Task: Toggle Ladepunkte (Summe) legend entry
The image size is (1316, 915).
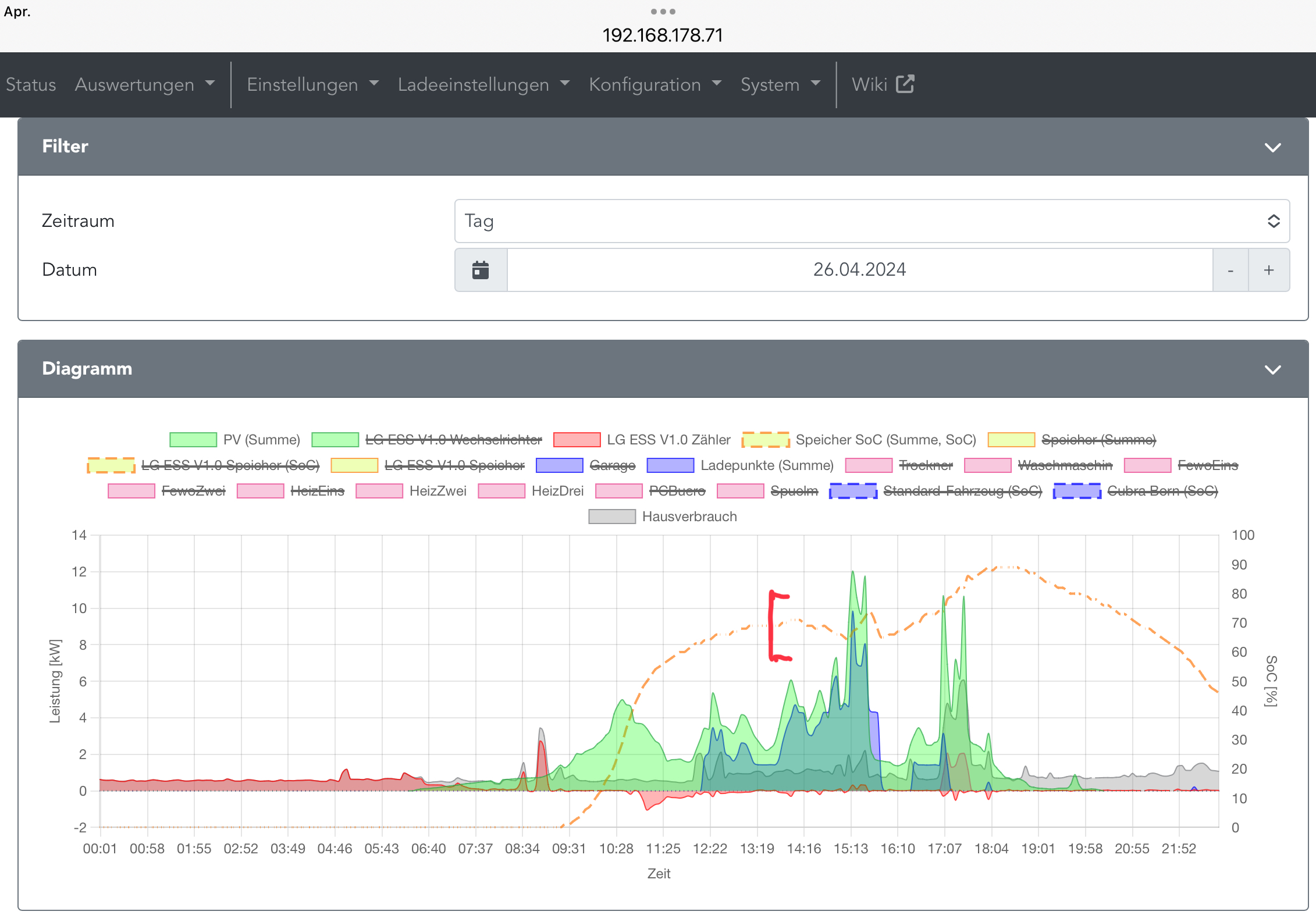Action: coord(766,465)
